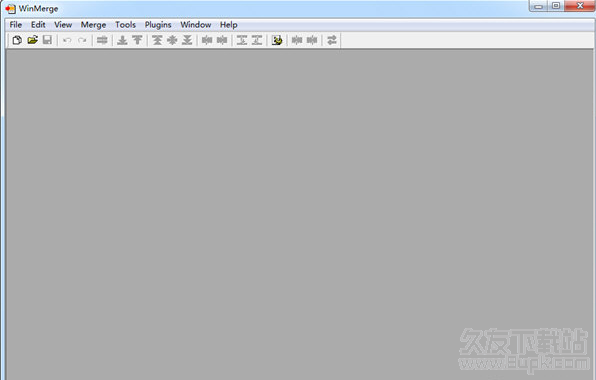Click Copy Right and Advance icon
The width and height of the screenshot is (596, 380).
tap(242, 40)
